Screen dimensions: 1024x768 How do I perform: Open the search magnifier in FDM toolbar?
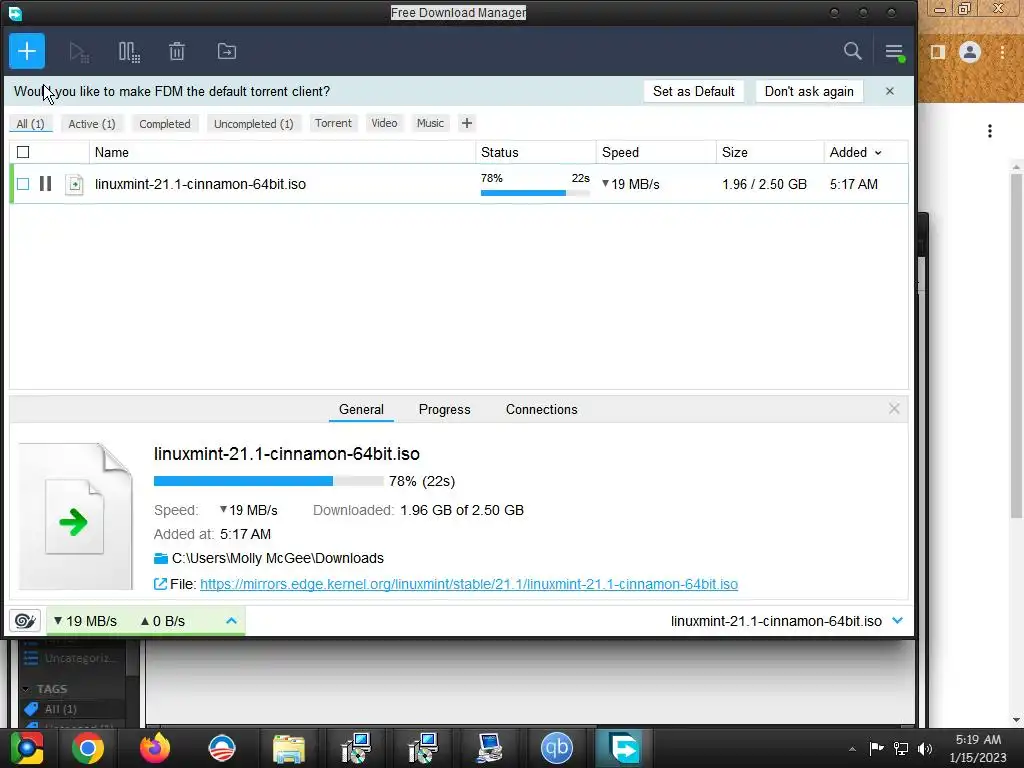(852, 51)
